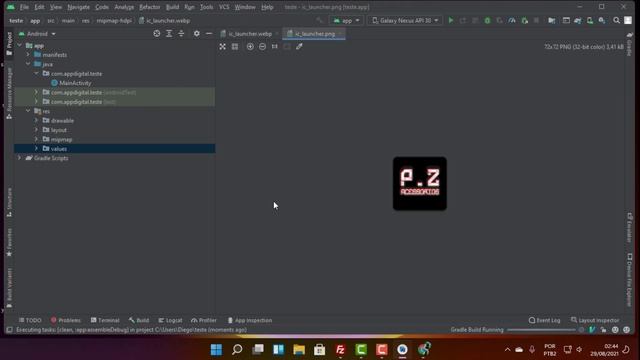The height and width of the screenshot is (360, 640).
Task: Open the Refactor menu
Action: point(150,7)
